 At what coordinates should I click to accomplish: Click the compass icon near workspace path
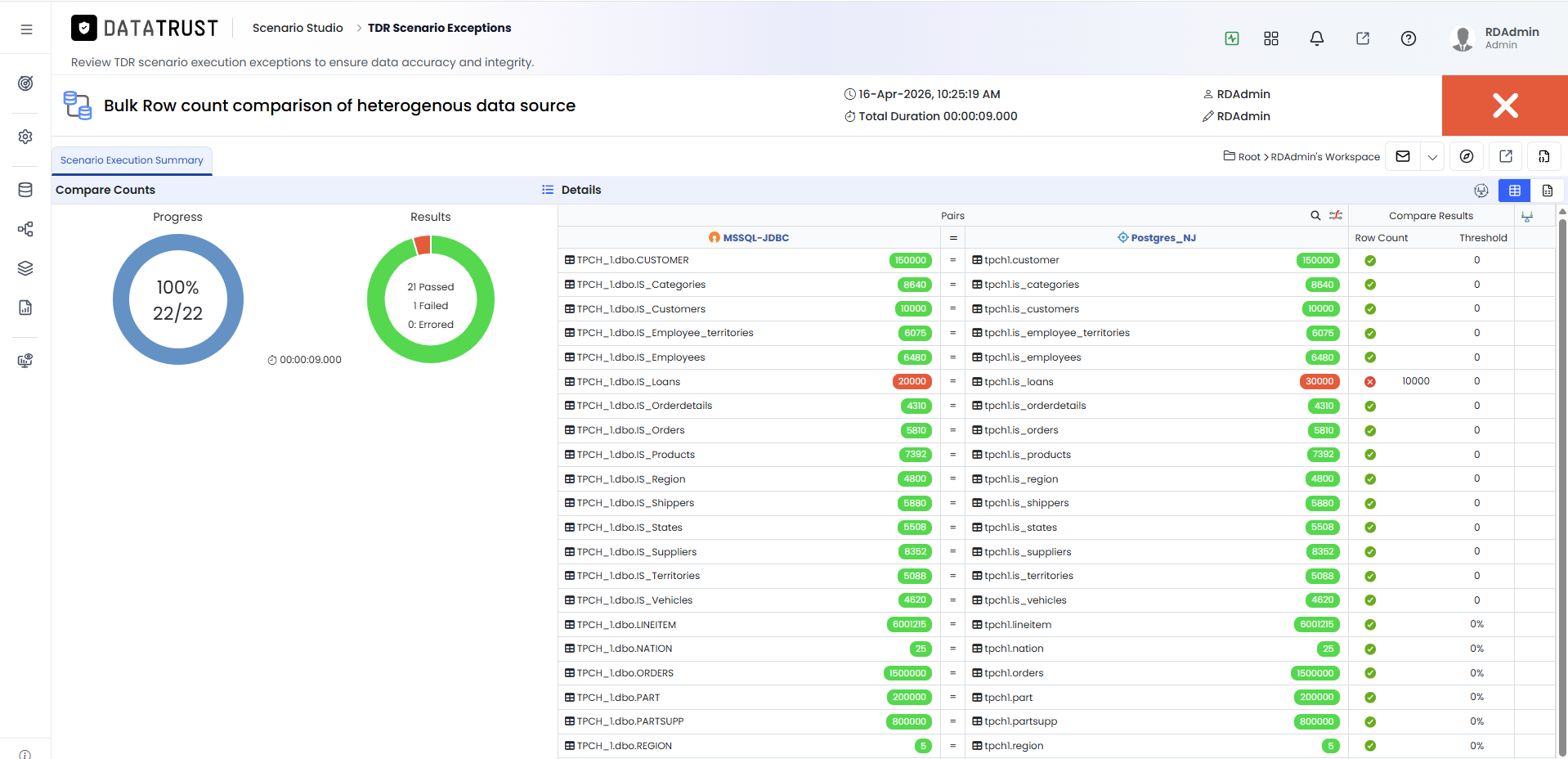(1467, 156)
